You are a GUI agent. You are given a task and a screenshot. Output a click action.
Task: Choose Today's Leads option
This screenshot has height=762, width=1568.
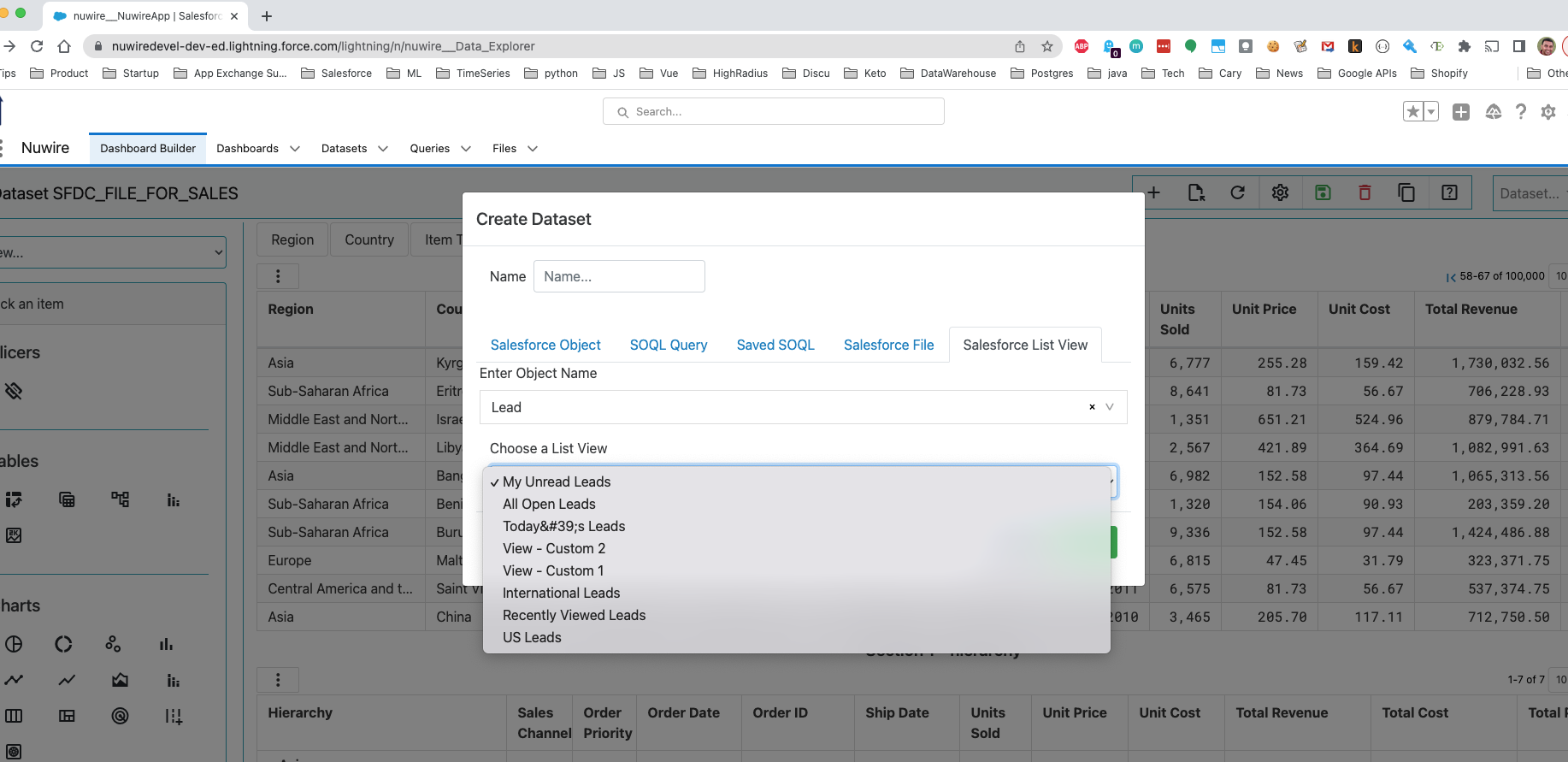796,526
